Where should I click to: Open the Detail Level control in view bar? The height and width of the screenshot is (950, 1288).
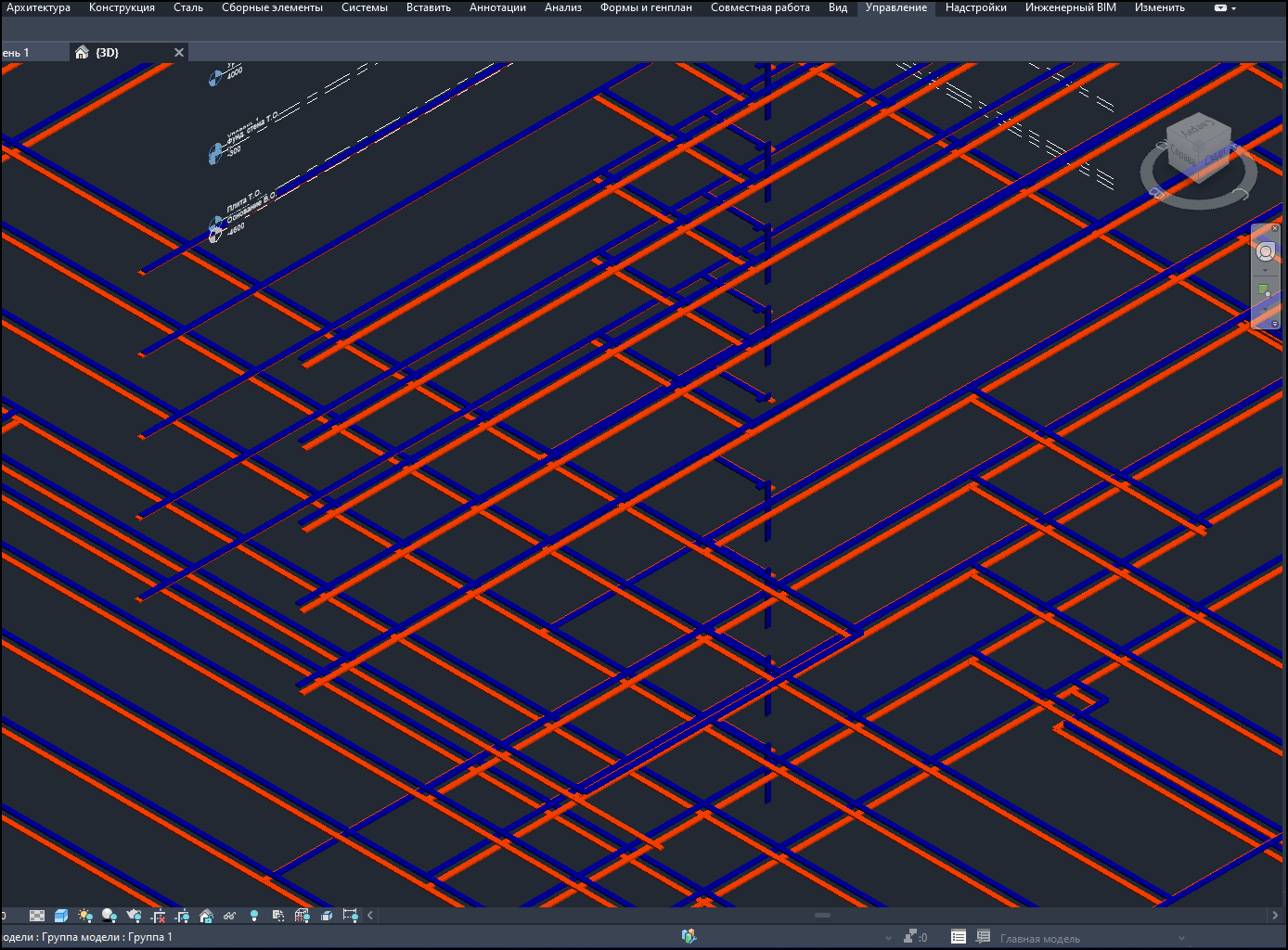point(37,916)
